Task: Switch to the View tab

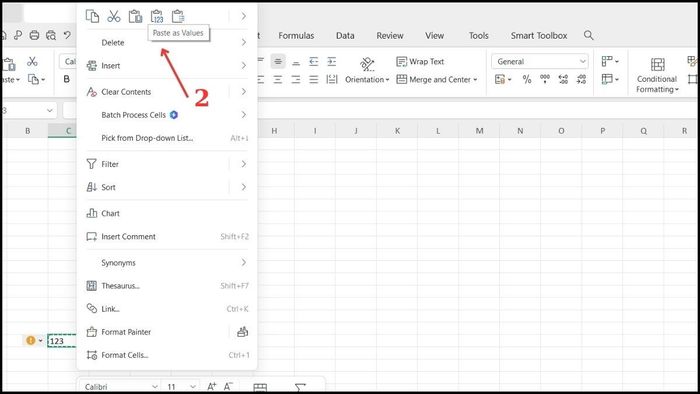Action: coord(434,36)
